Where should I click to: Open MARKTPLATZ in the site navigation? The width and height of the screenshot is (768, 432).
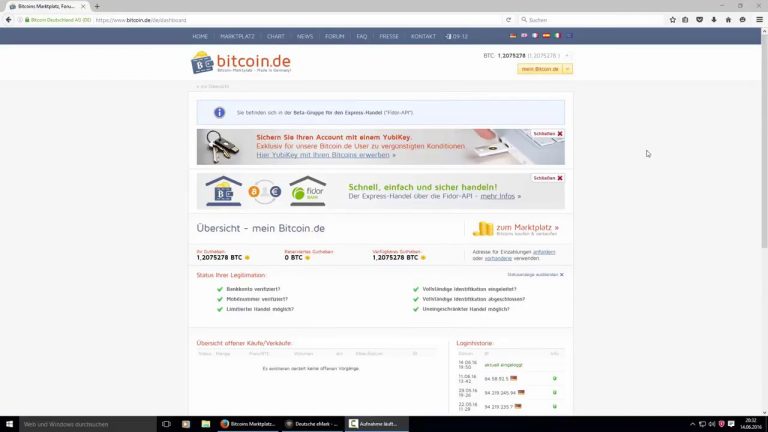coord(237,36)
